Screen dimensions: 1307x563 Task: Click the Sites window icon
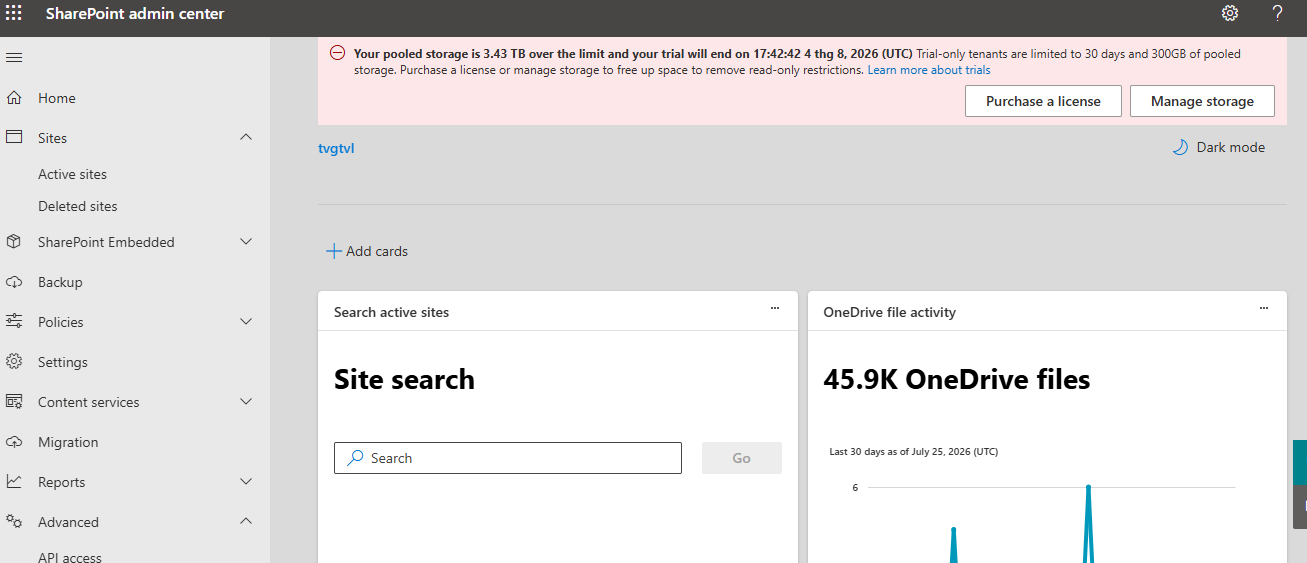click(x=14, y=137)
